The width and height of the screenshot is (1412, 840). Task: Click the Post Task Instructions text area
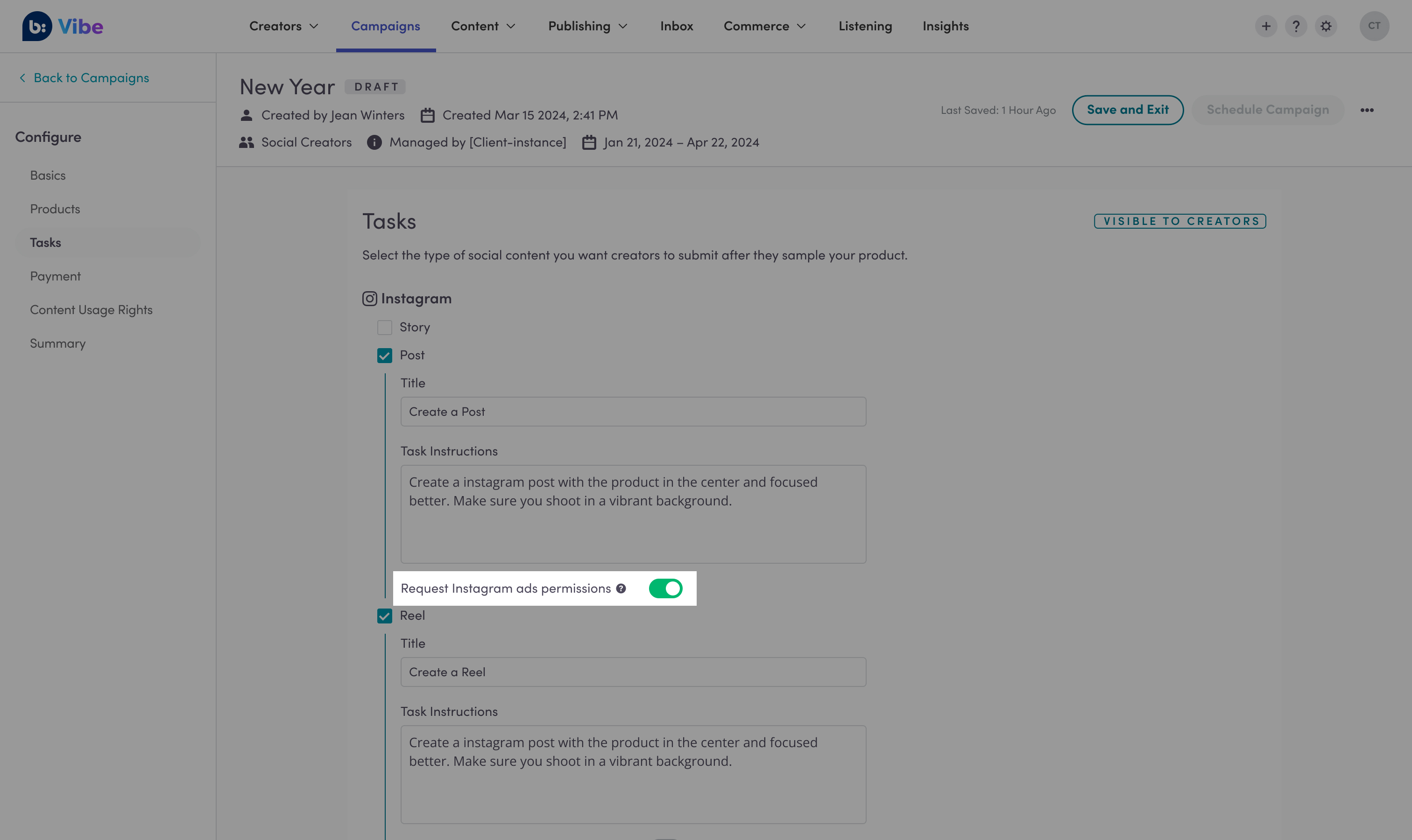click(x=633, y=514)
